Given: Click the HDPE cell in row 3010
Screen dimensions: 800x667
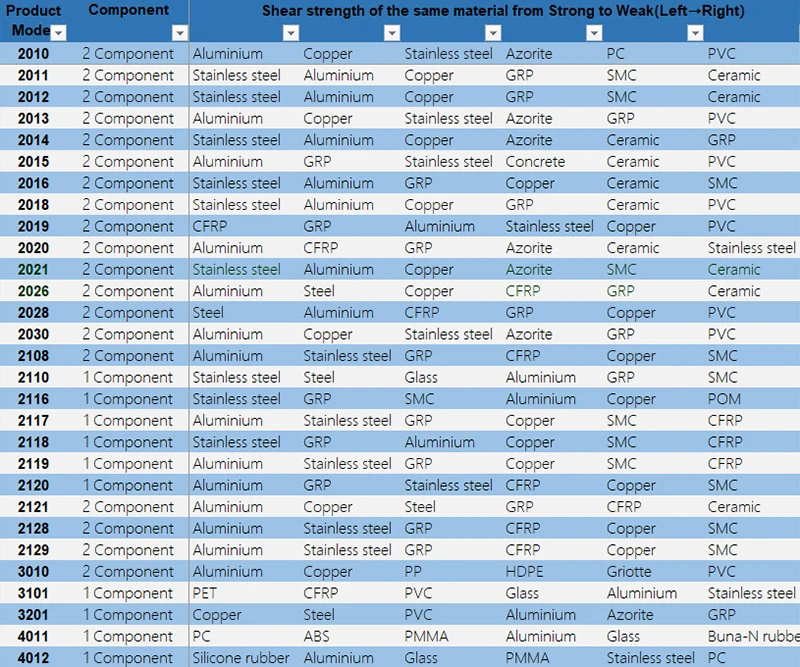Looking at the screenshot, I should click(524, 572).
